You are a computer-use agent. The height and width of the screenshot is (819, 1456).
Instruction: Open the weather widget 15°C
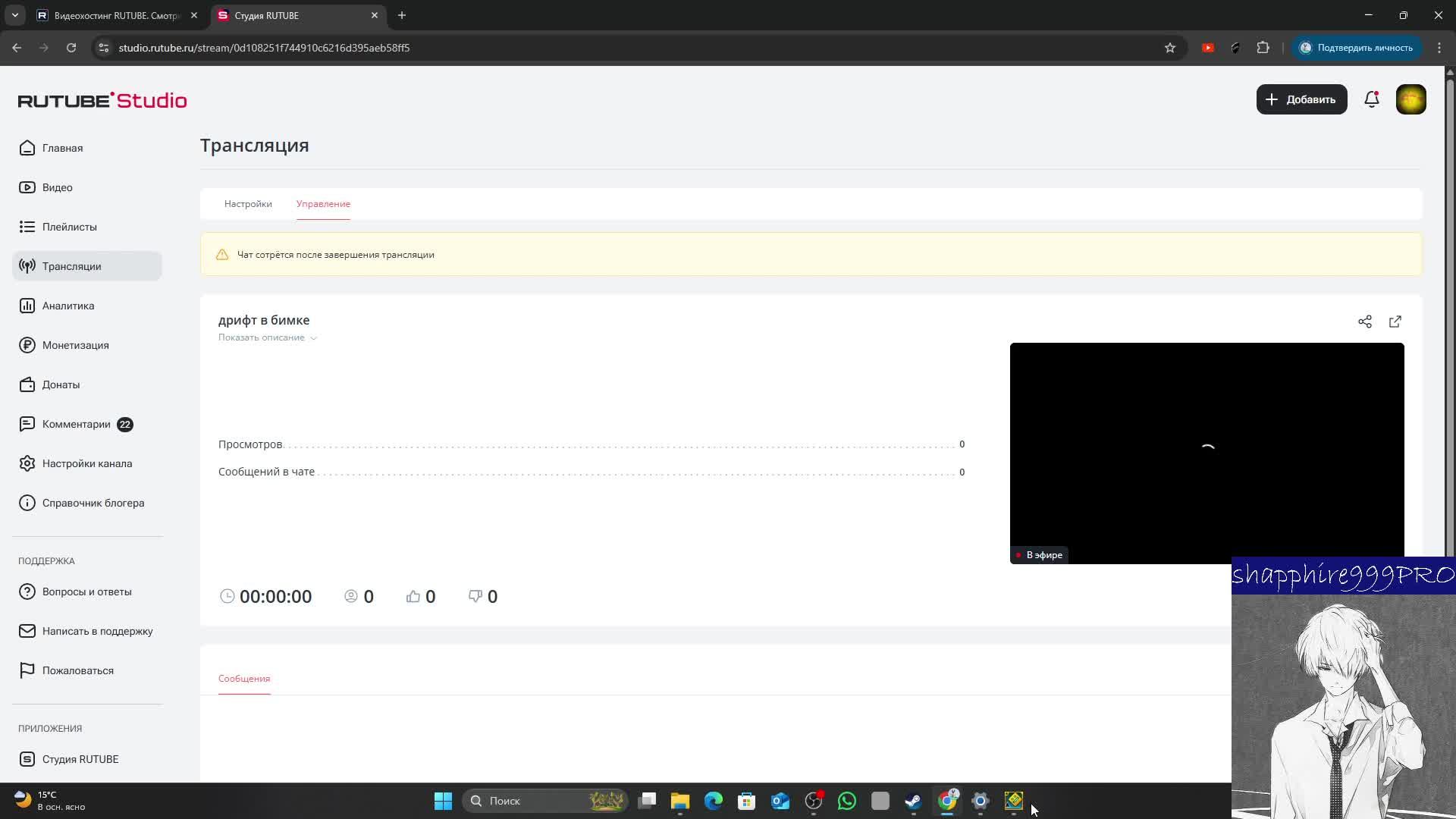(x=50, y=801)
